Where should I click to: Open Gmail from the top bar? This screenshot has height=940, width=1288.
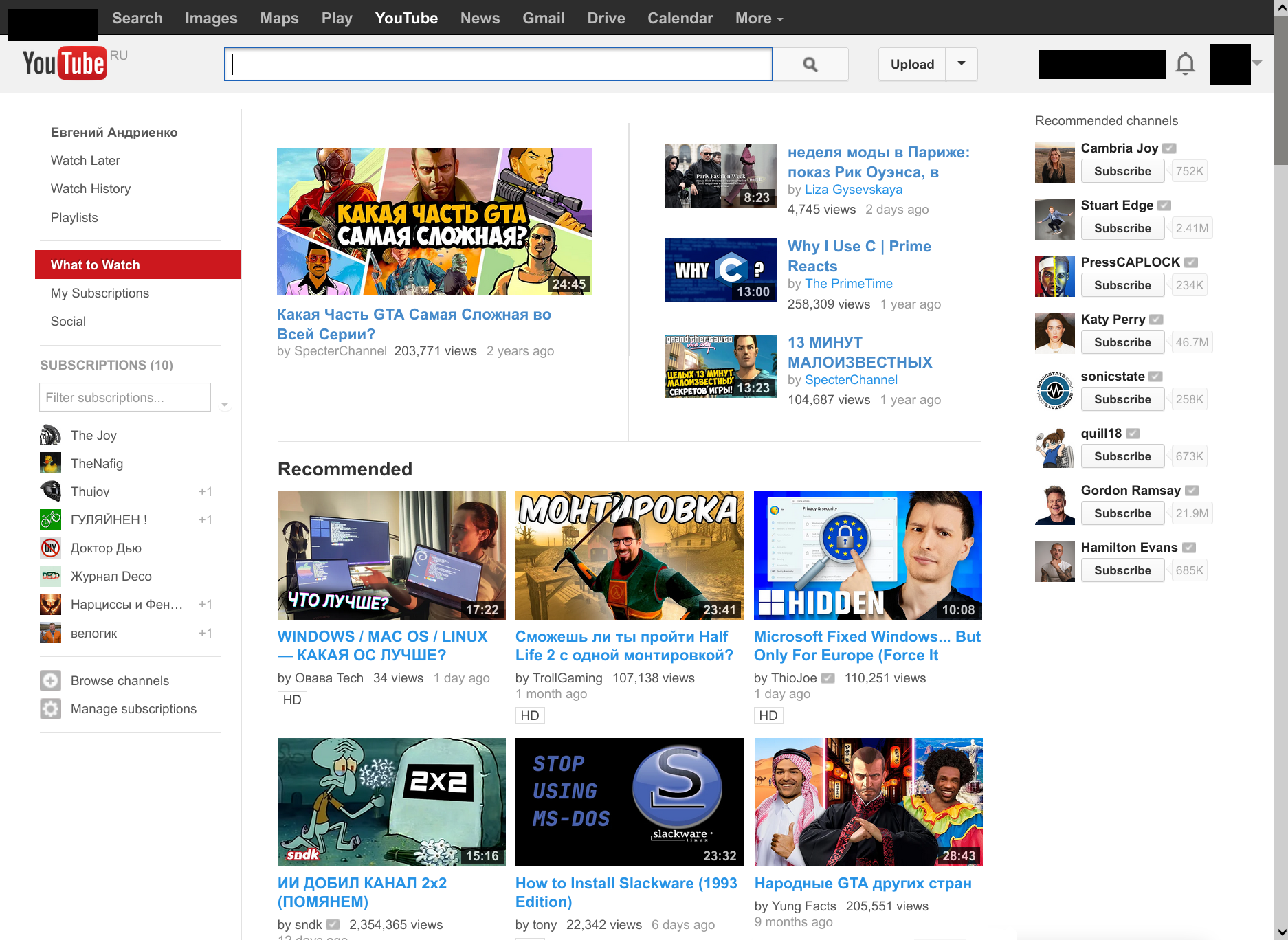(543, 19)
